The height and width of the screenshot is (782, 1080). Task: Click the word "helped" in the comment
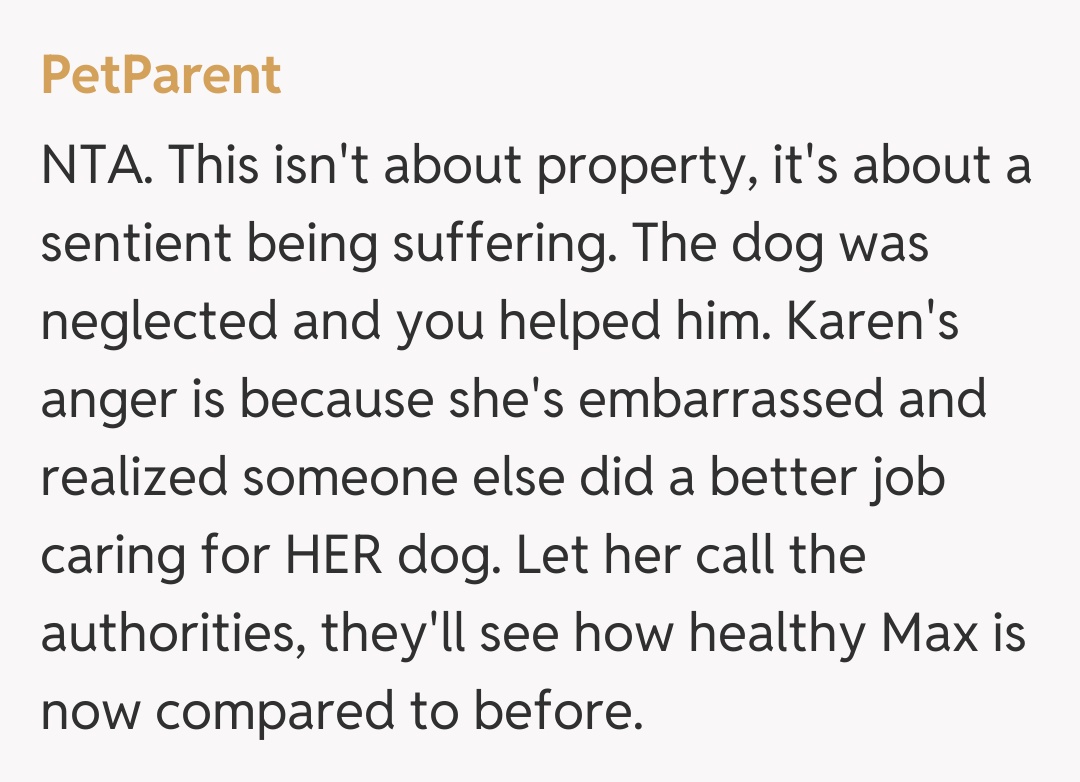pos(562,323)
